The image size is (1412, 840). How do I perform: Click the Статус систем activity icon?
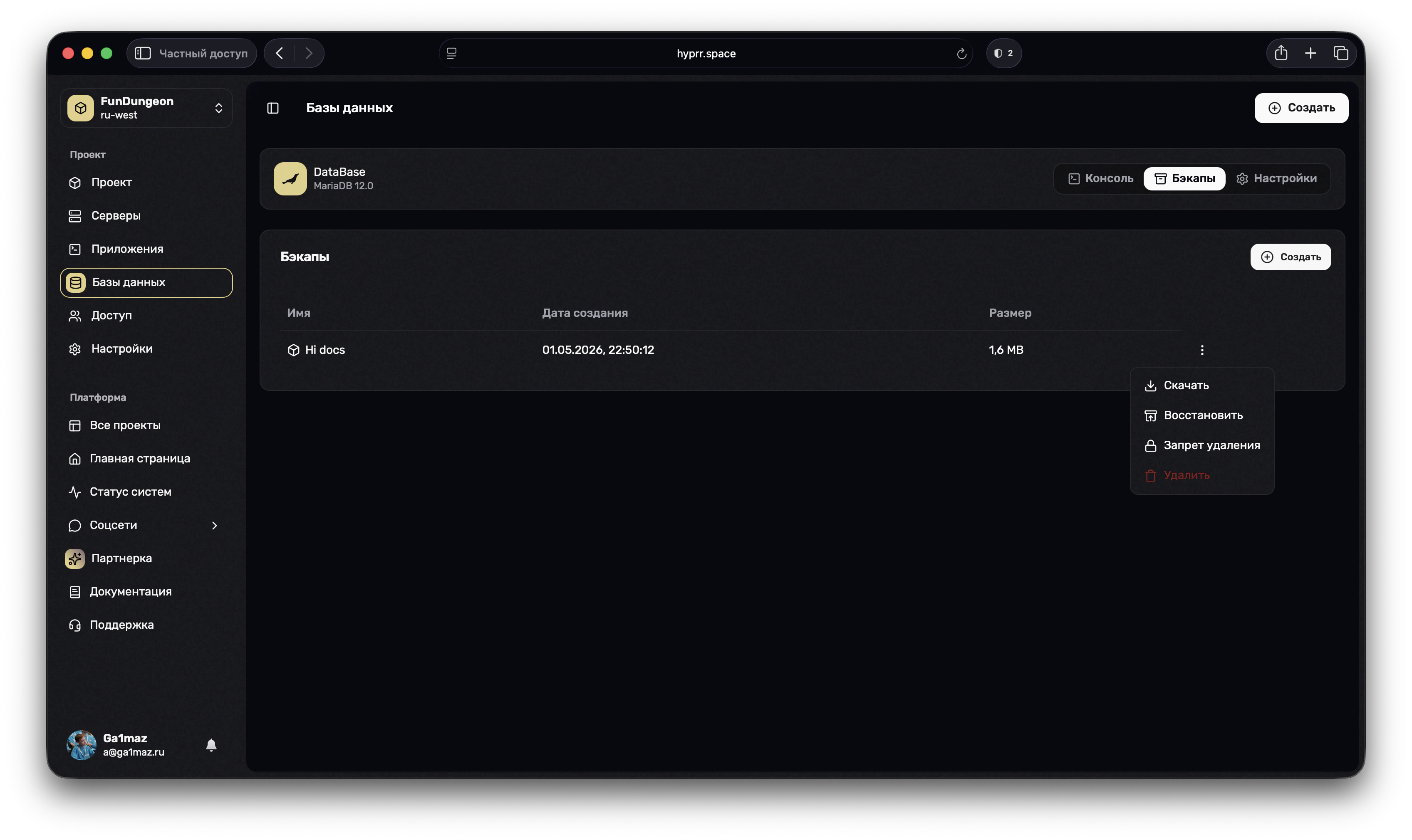coord(75,492)
